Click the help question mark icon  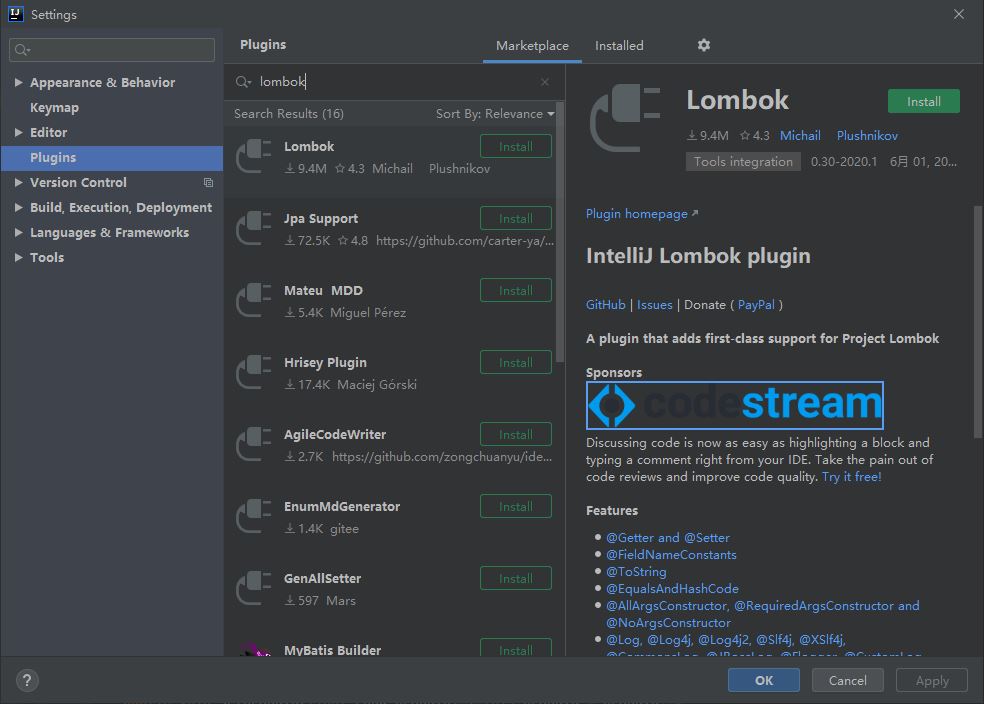(x=27, y=680)
